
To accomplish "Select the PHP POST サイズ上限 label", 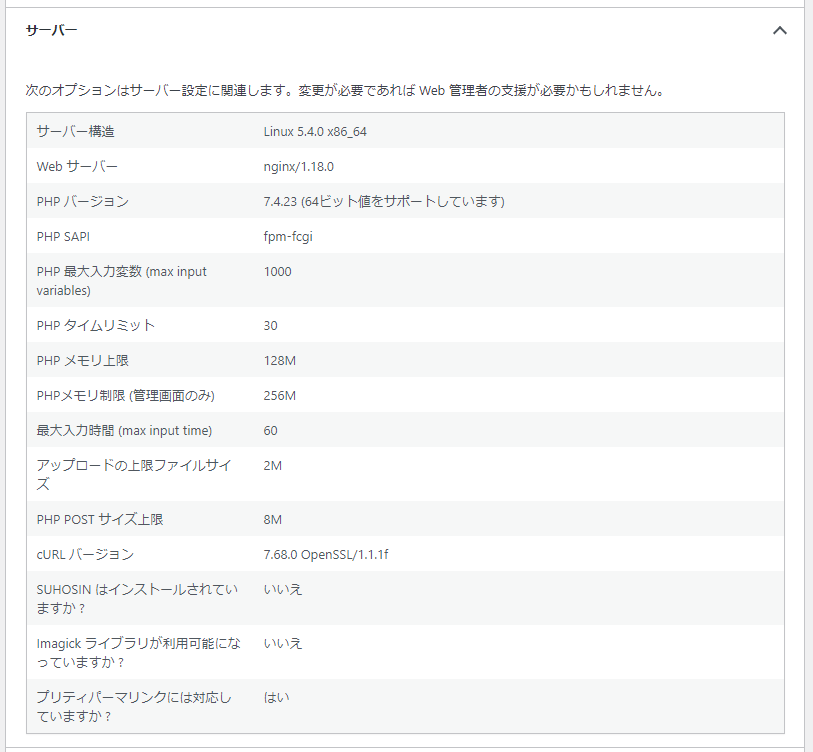I will pos(100,519).
